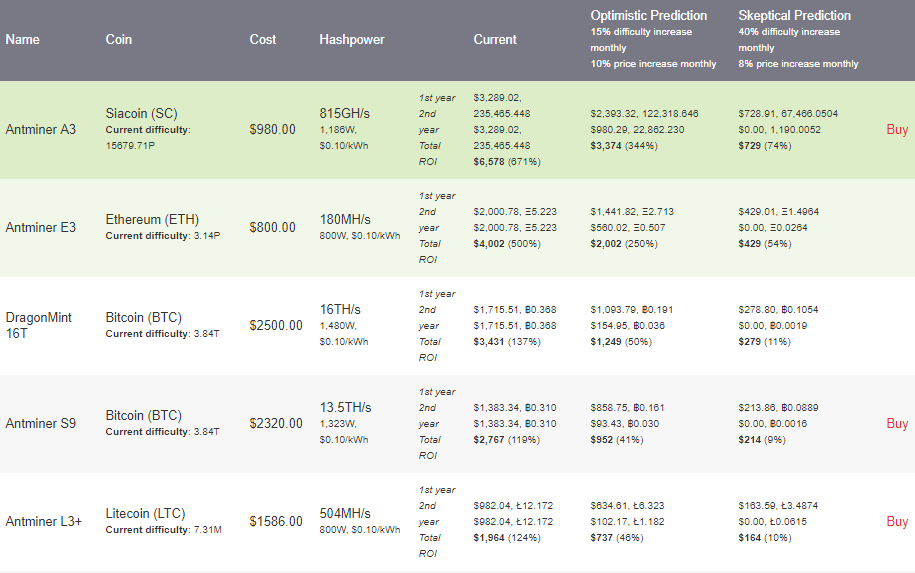Click the Buy link for Antminer L3+
Screen dimensions: 915x573
[896, 522]
